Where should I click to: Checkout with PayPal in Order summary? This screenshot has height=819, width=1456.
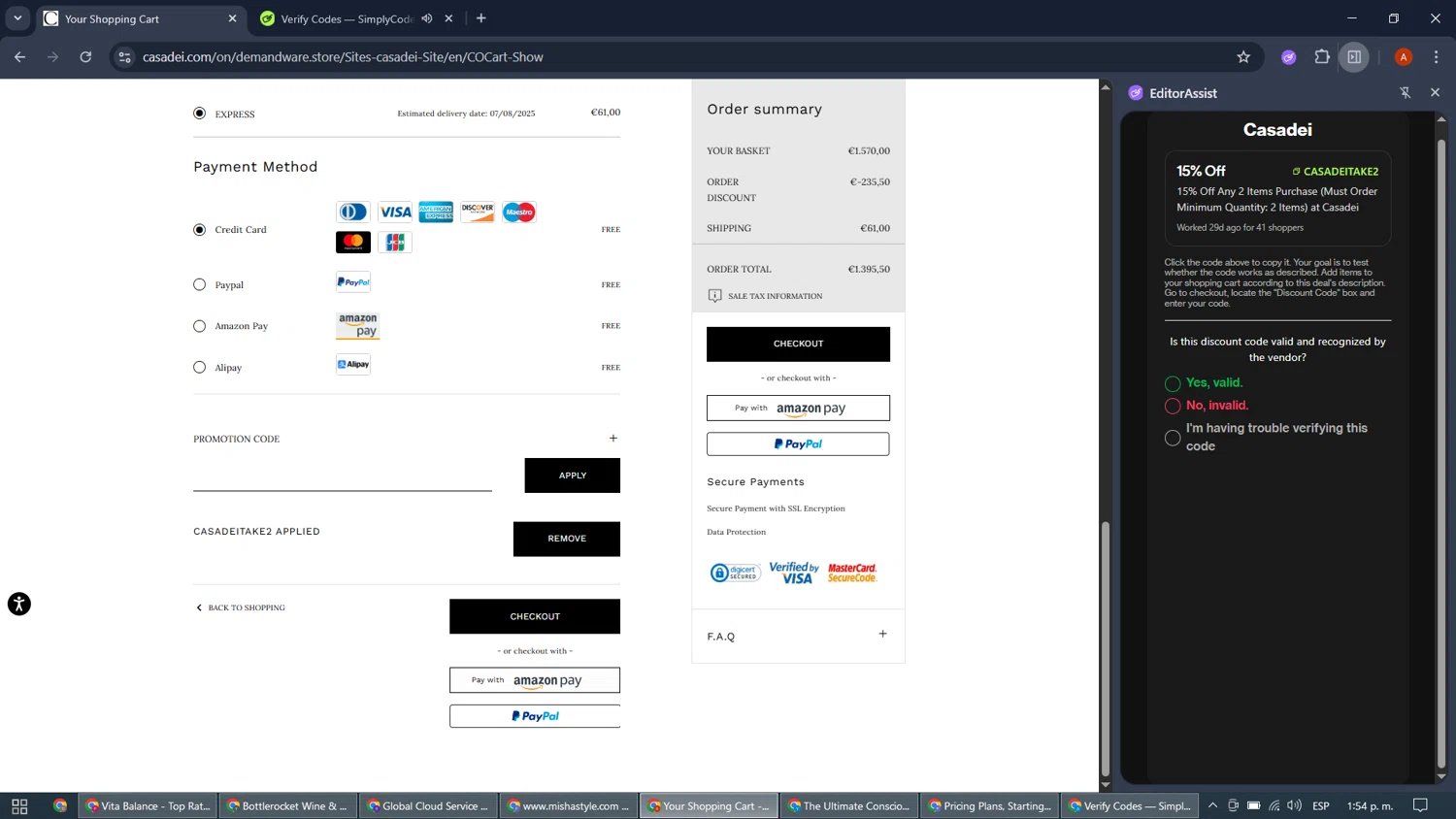(x=798, y=444)
